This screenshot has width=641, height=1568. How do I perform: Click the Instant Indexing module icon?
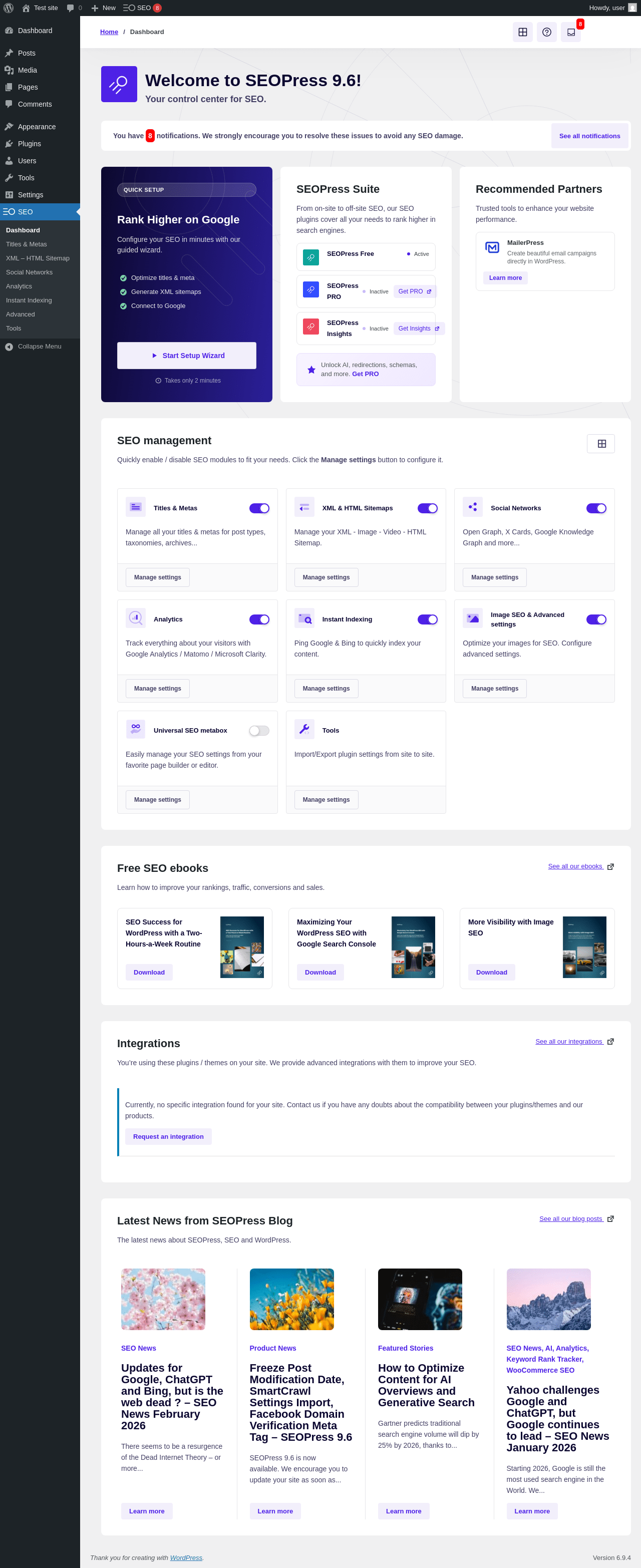pyautogui.click(x=304, y=618)
